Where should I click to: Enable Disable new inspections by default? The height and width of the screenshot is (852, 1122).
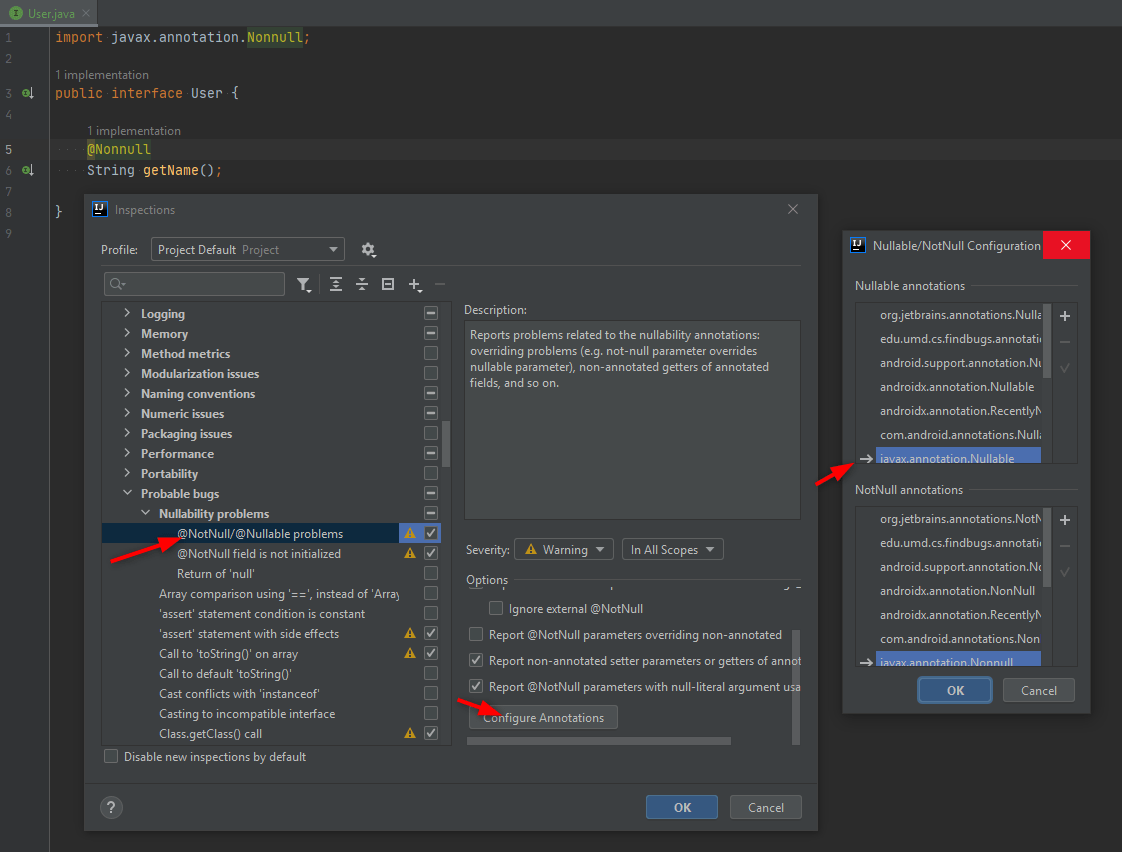112,757
